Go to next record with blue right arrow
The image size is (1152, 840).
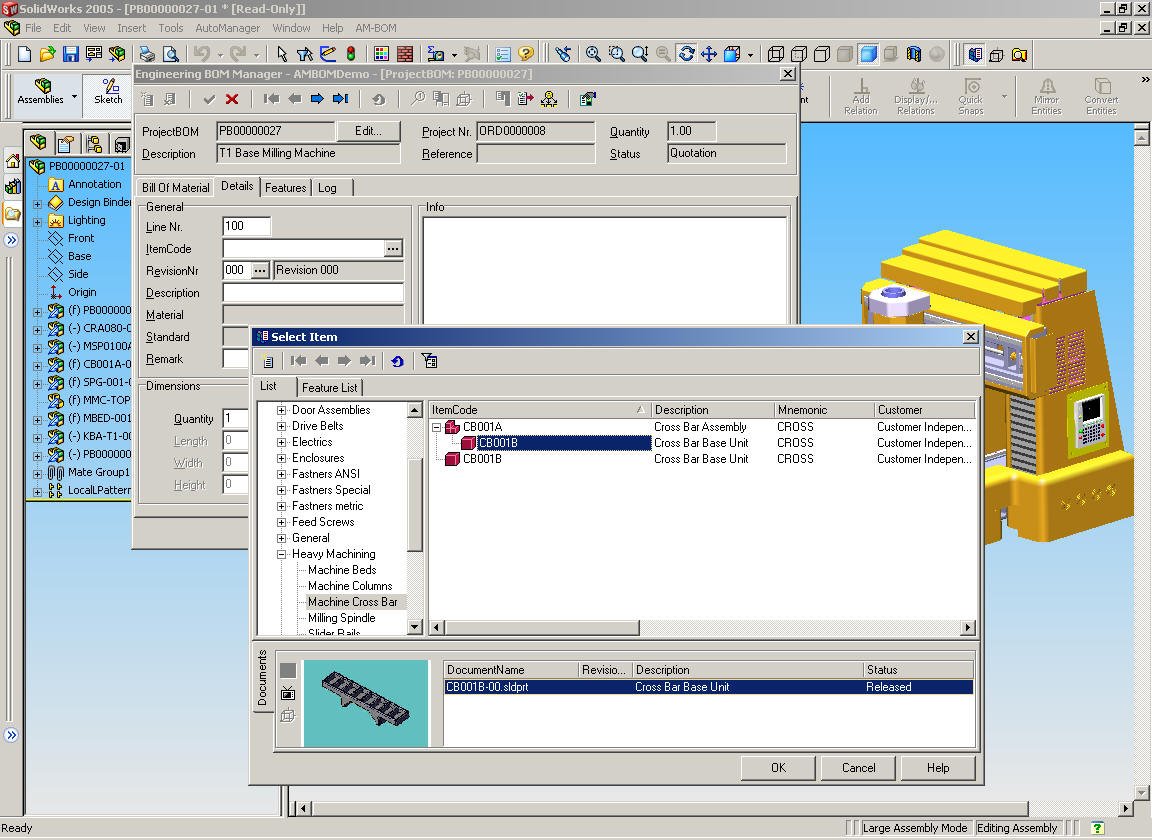[x=317, y=99]
